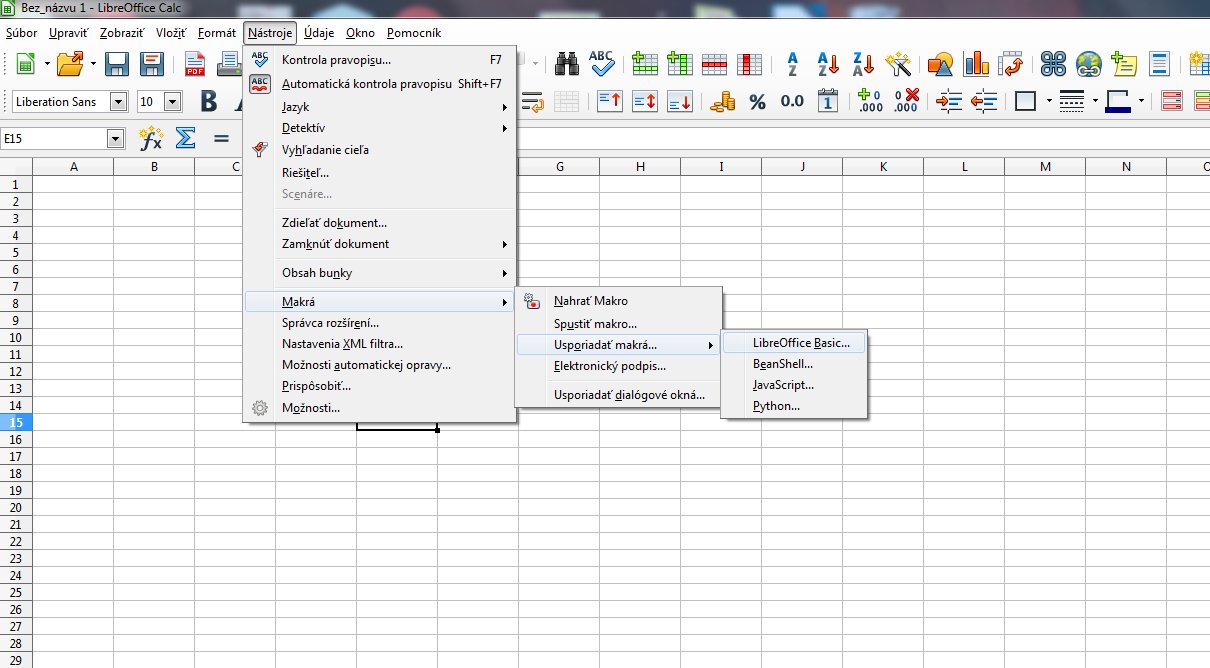1210x668 pixels.
Task: Delete columns using the red columns icon
Action: (x=749, y=65)
